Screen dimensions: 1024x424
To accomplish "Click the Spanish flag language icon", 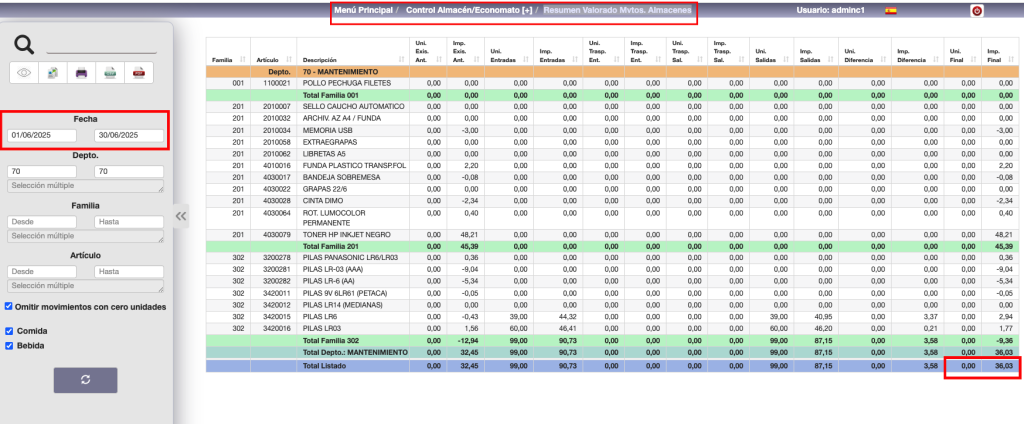I will tap(890, 11).
